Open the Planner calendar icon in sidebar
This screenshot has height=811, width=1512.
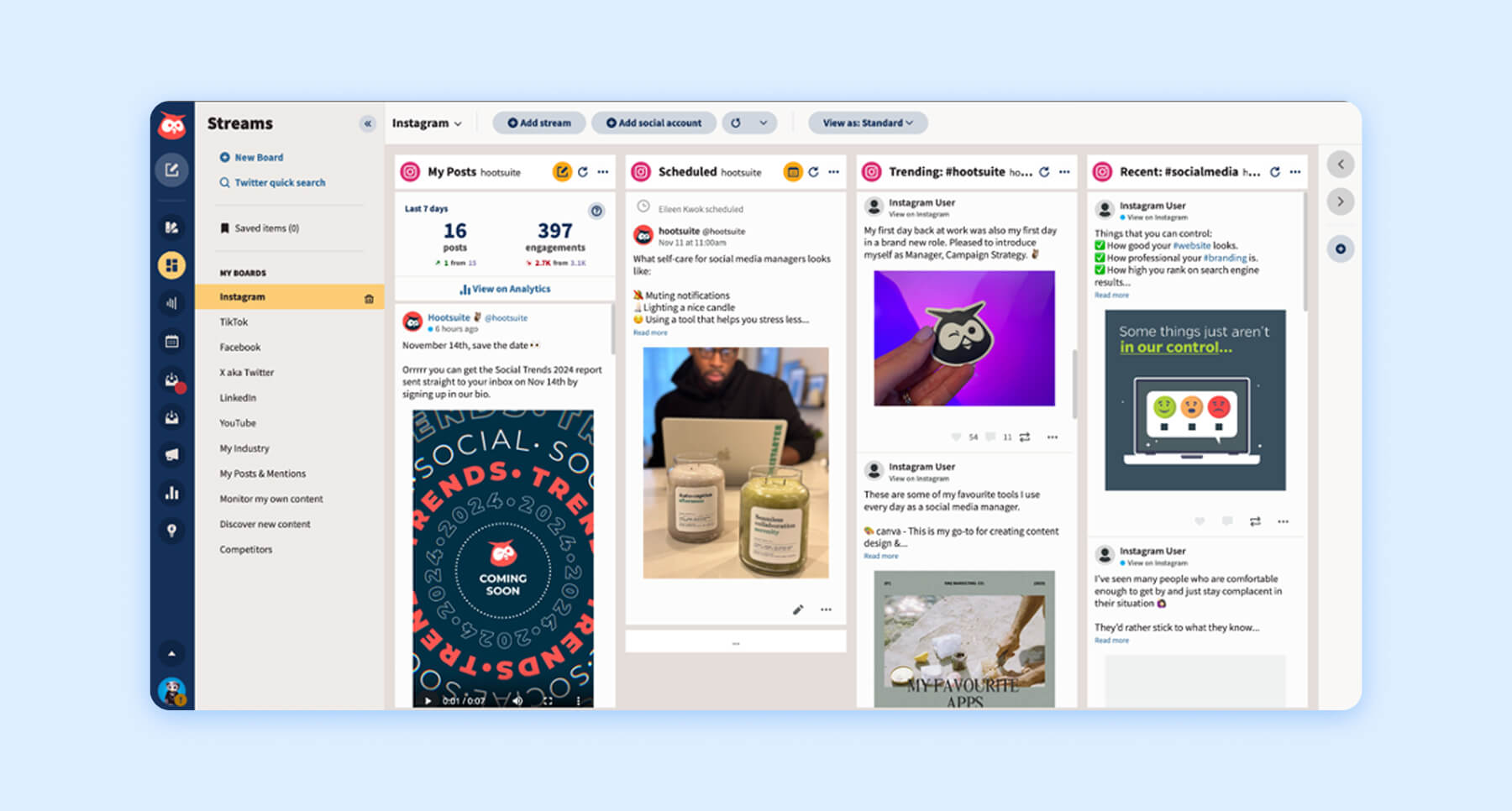click(x=171, y=342)
